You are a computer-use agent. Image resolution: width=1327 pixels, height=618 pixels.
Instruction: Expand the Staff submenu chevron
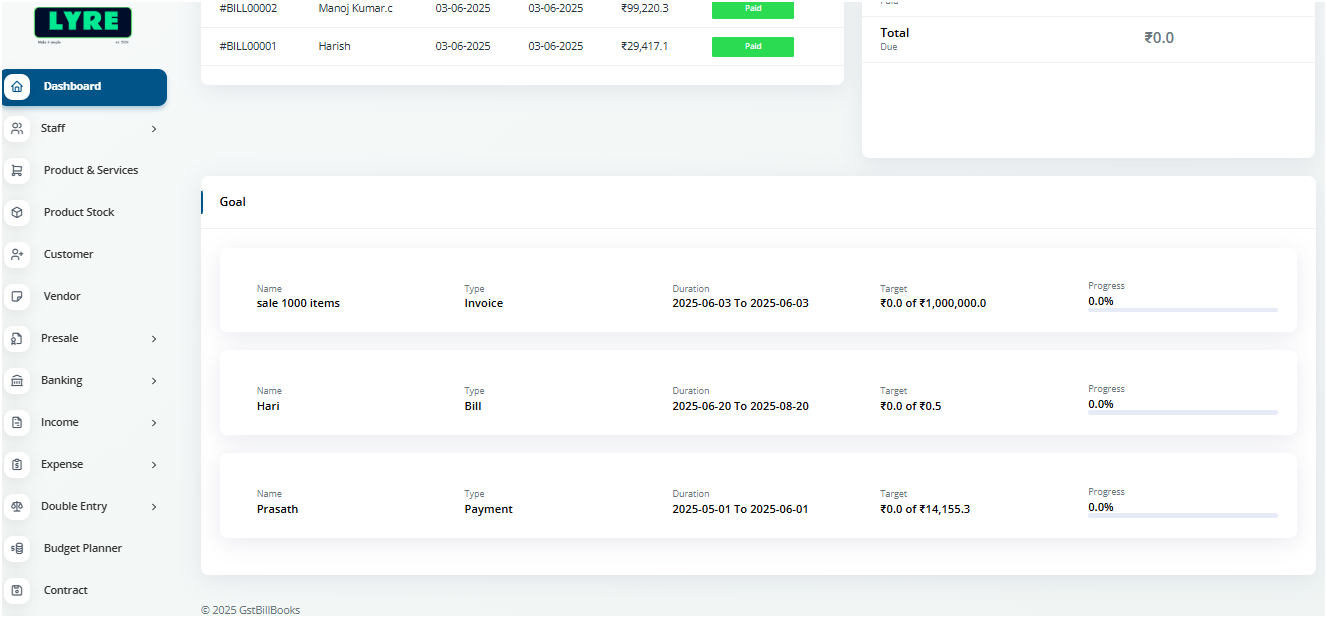(x=154, y=129)
